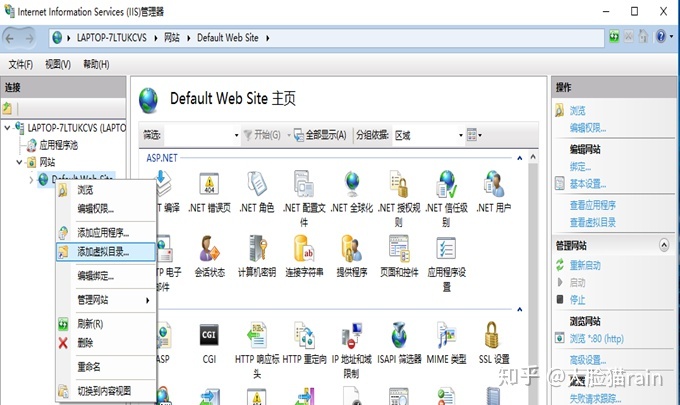Click 基本设置 link in actions pane
The height and width of the screenshot is (405, 680).
(588, 184)
